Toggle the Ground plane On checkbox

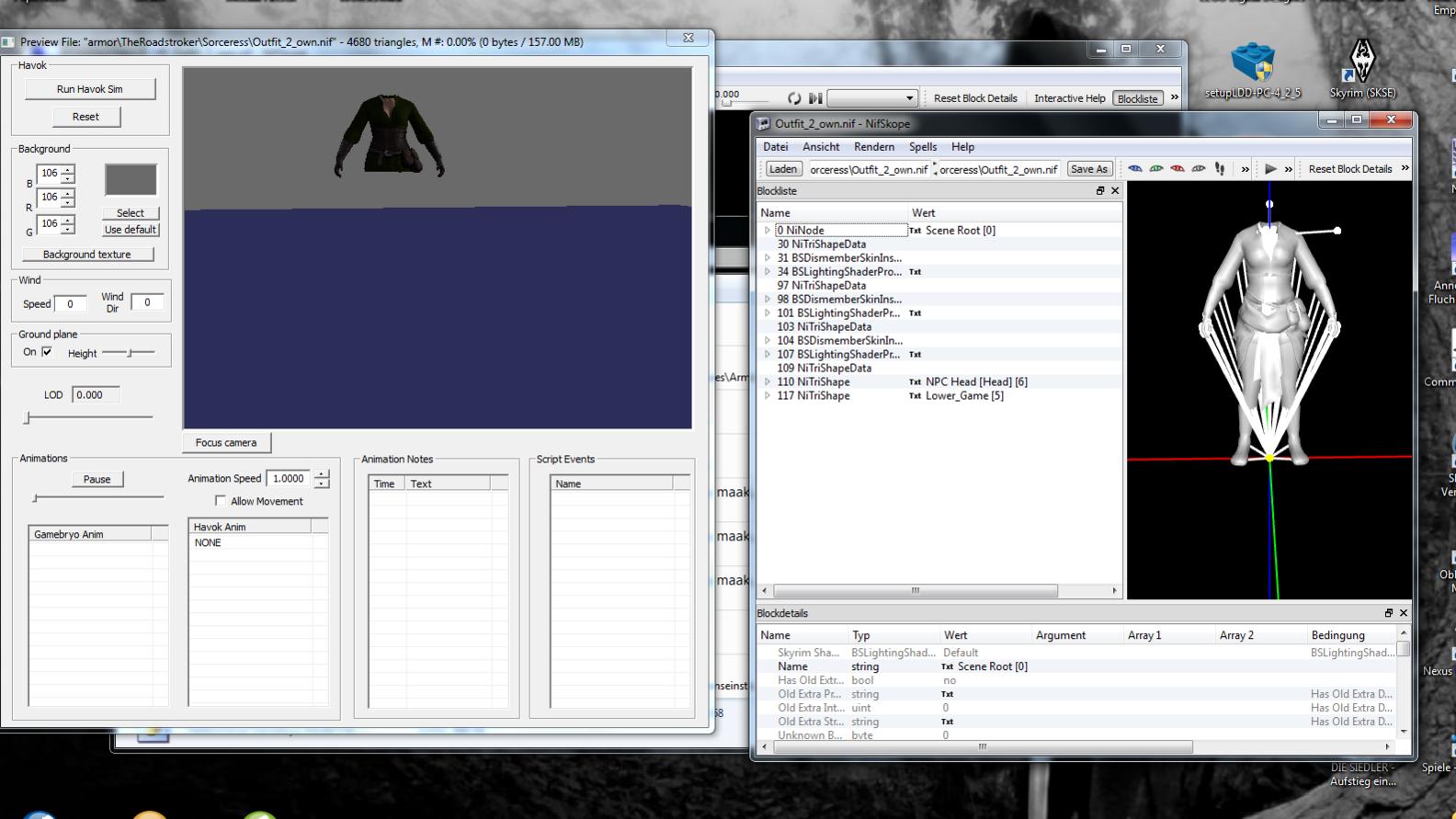[x=47, y=352]
